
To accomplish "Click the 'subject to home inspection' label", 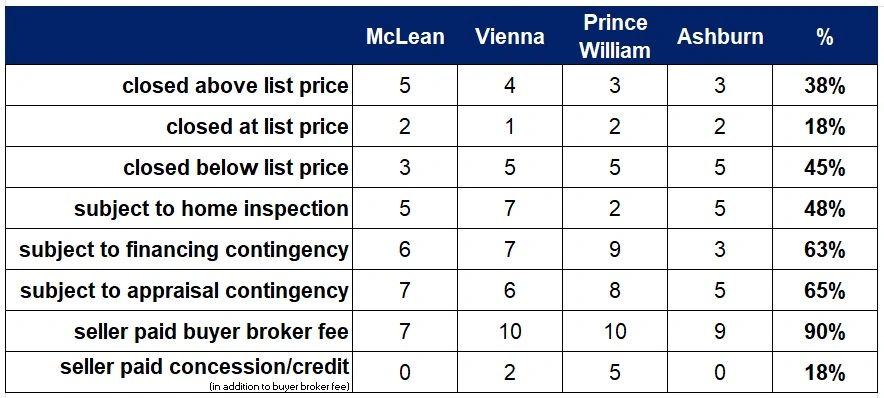I will click(211, 209).
